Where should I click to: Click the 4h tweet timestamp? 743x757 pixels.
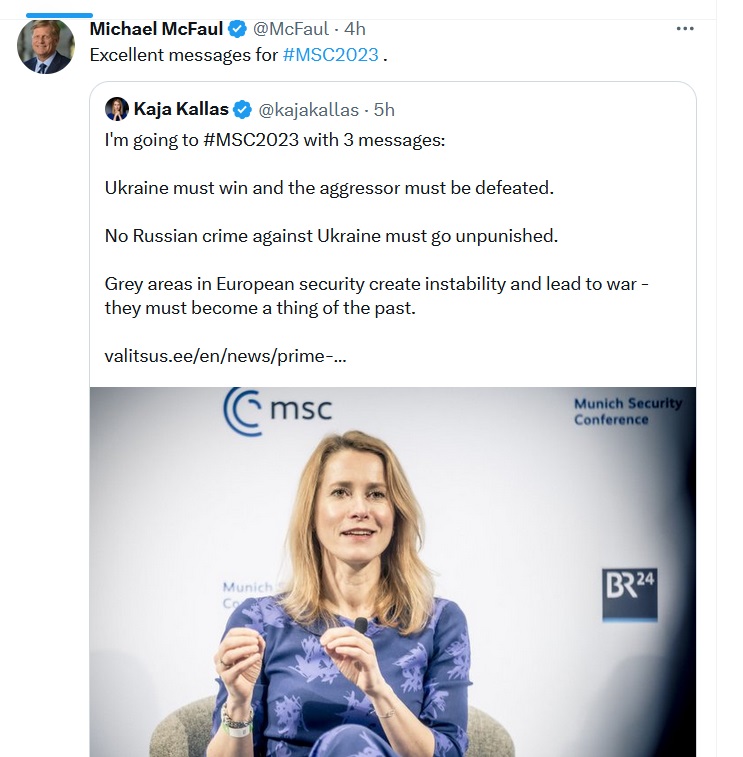(x=354, y=29)
